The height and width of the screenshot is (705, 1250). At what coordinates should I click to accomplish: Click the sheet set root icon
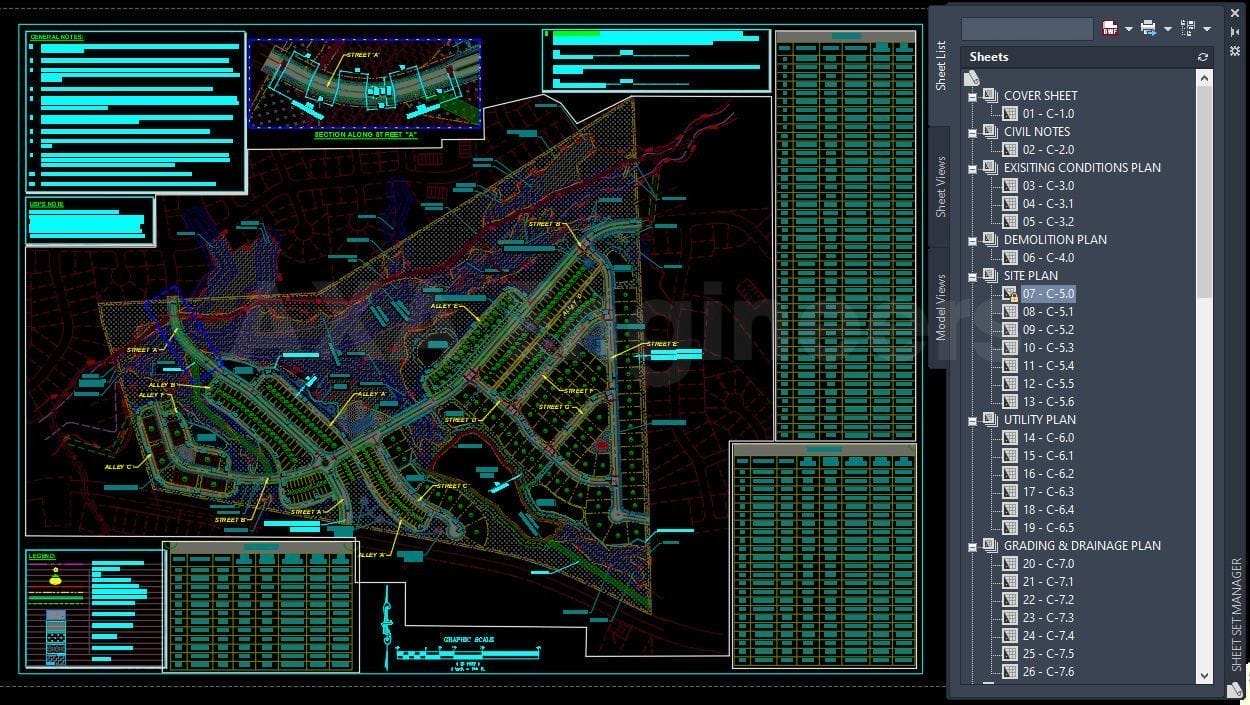click(x=971, y=78)
